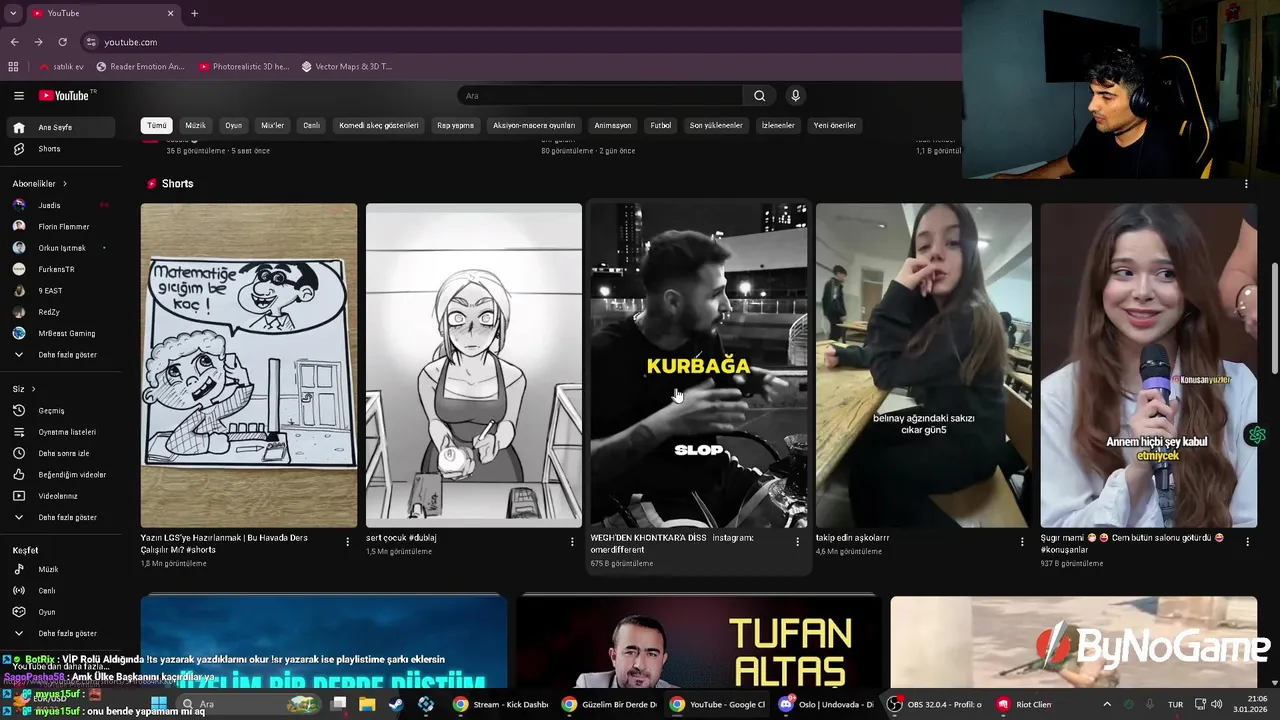The width and height of the screenshot is (1280, 720).
Task: Expand the Abonelikler section arrow
Action: (65, 184)
